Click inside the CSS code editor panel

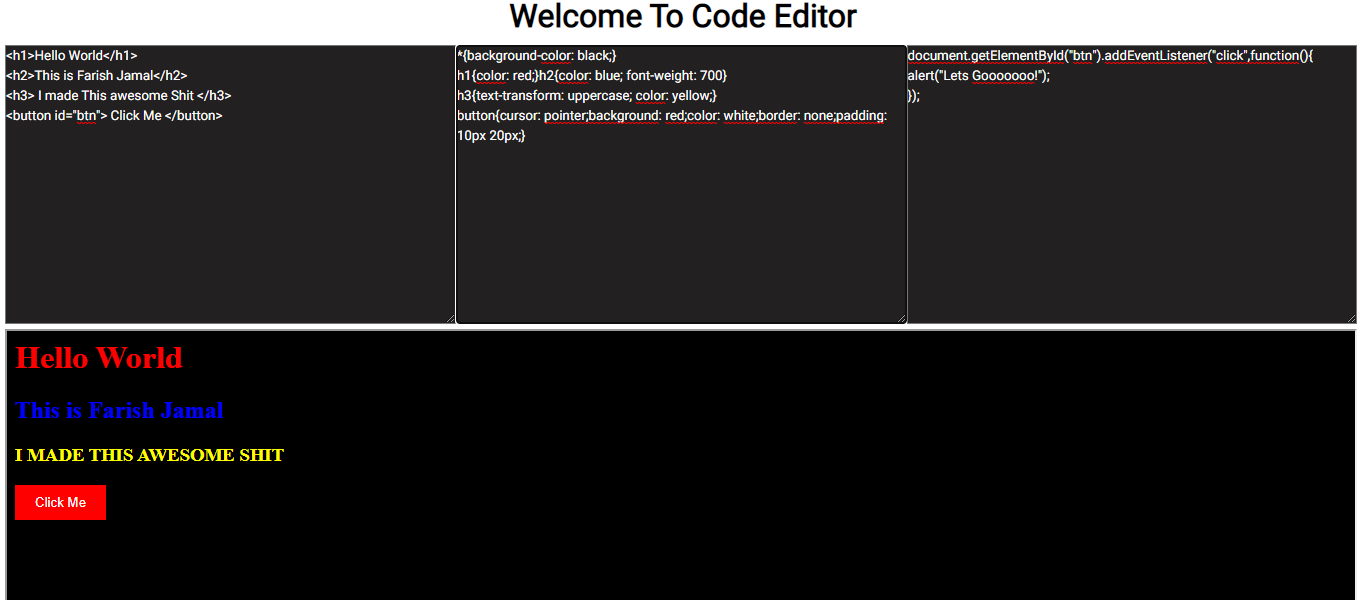[x=680, y=220]
